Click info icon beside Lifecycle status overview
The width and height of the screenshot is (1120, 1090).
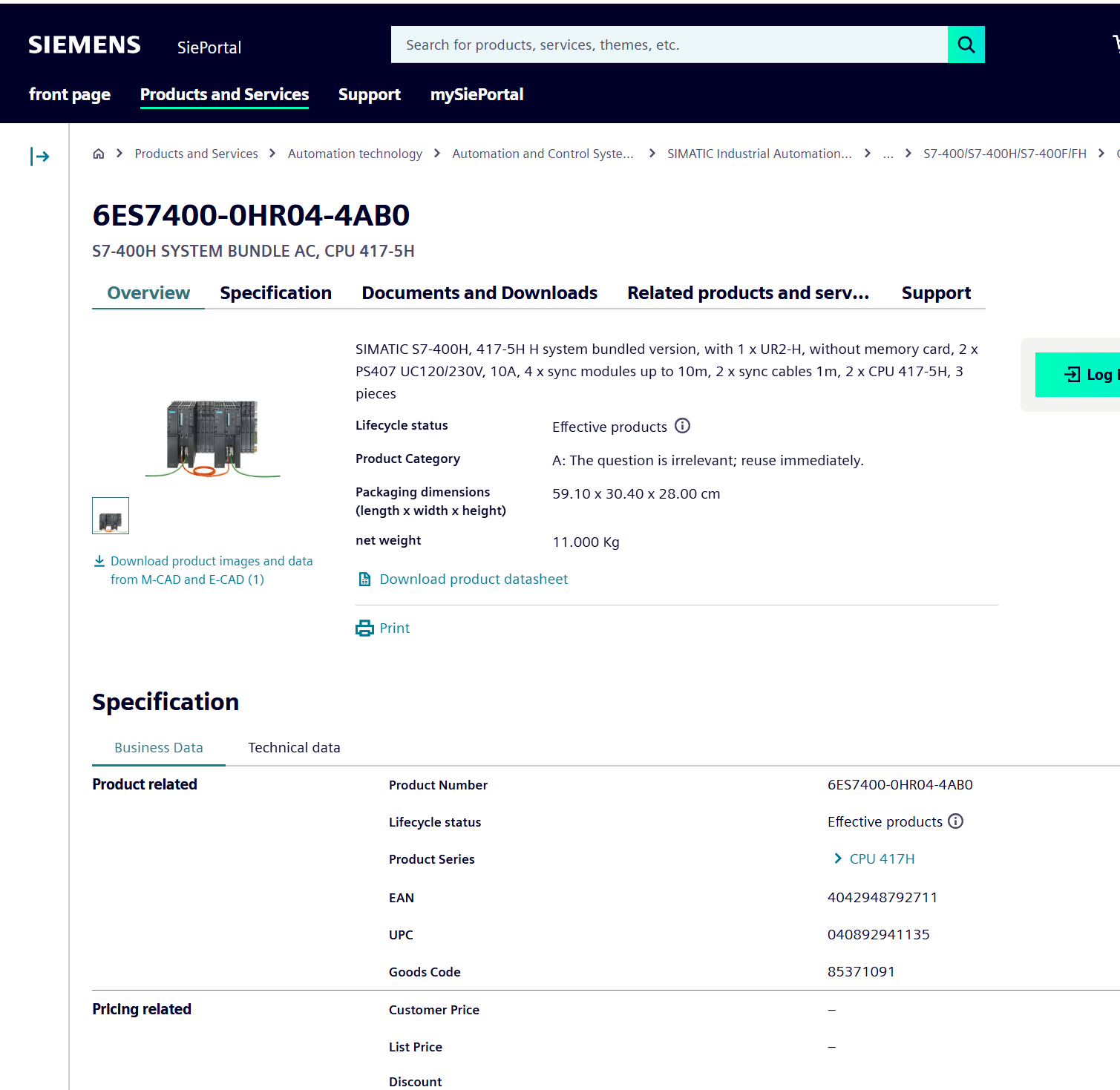682,426
